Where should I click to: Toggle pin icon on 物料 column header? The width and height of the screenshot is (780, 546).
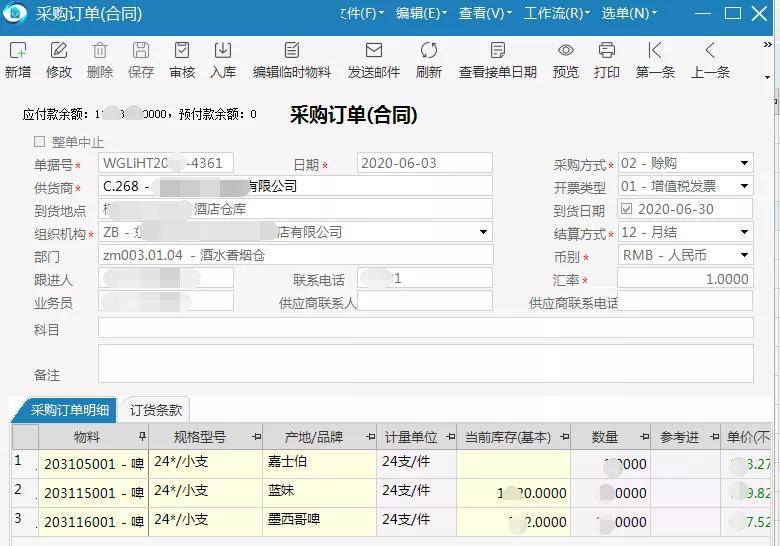click(x=142, y=437)
